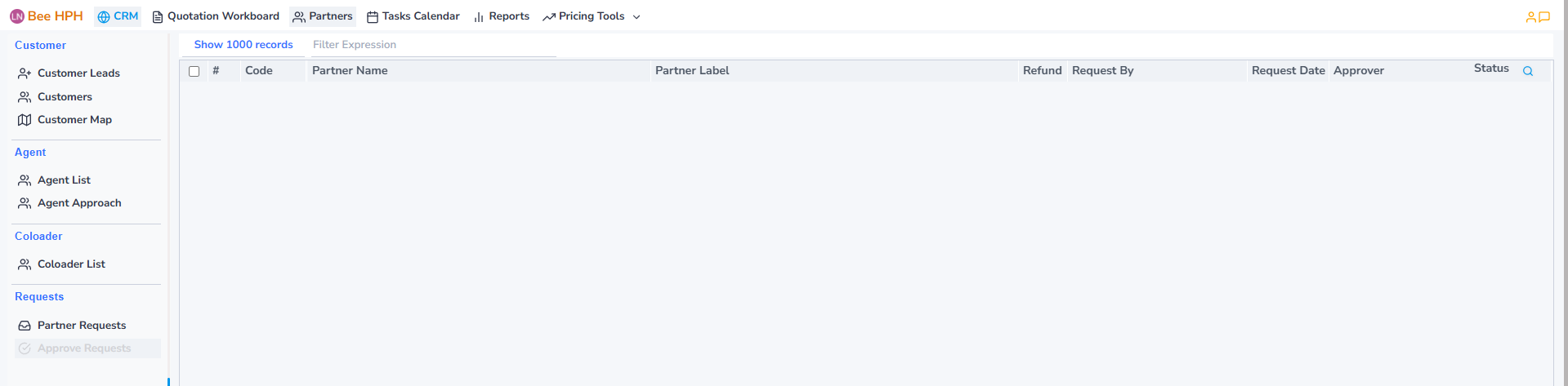Viewport: 1568px width, 386px height.
Task: Open the CRM module switcher
Action: (118, 16)
